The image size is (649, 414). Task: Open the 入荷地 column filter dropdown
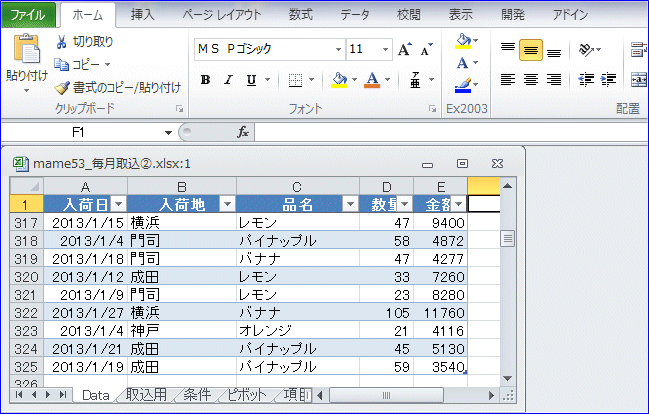pyautogui.click(x=226, y=204)
